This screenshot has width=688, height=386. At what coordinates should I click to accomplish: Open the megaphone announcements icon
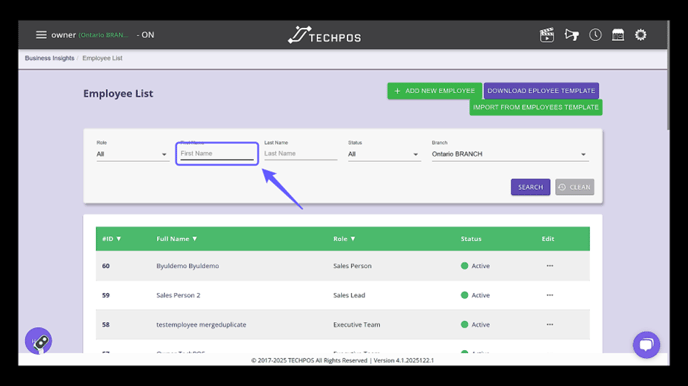pos(571,35)
